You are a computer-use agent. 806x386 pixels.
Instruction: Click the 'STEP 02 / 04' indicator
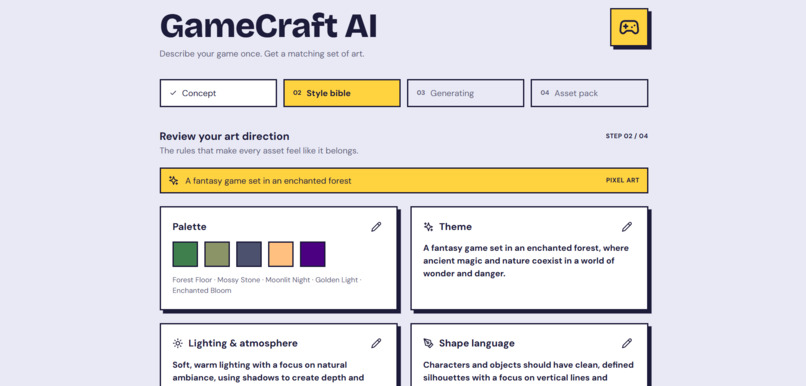(627, 136)
